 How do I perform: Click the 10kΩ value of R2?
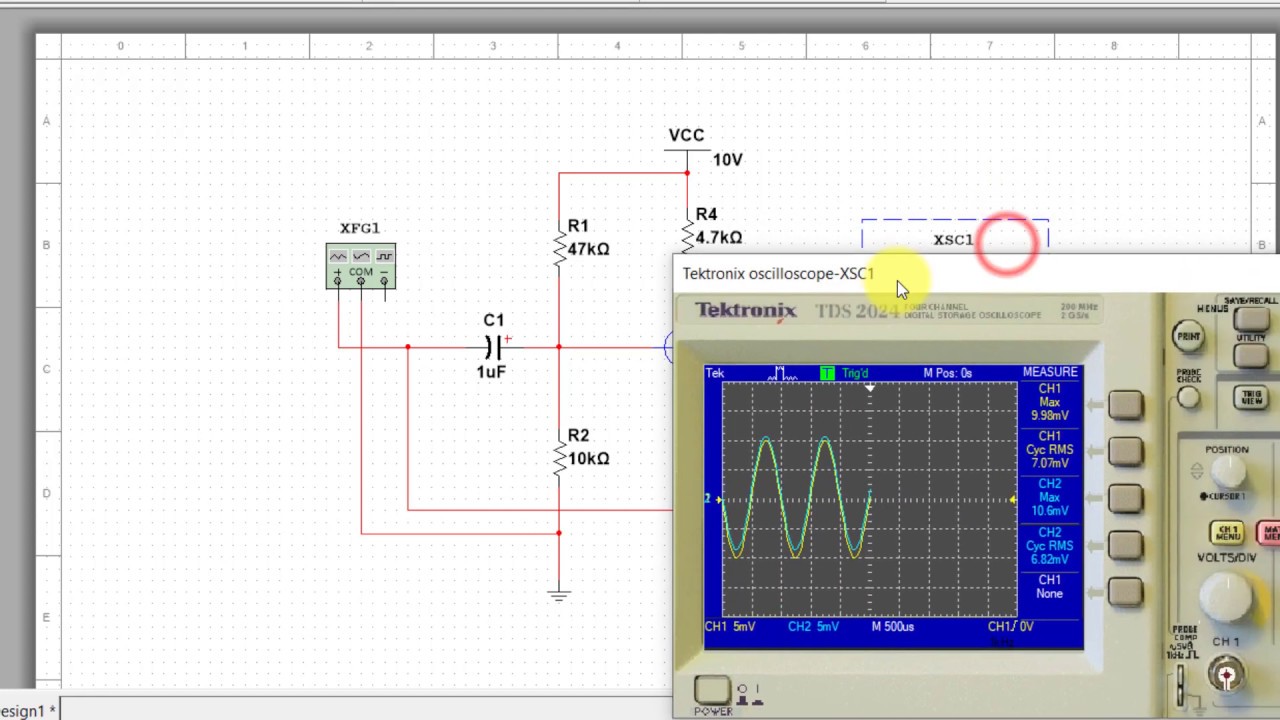[588, 459]
